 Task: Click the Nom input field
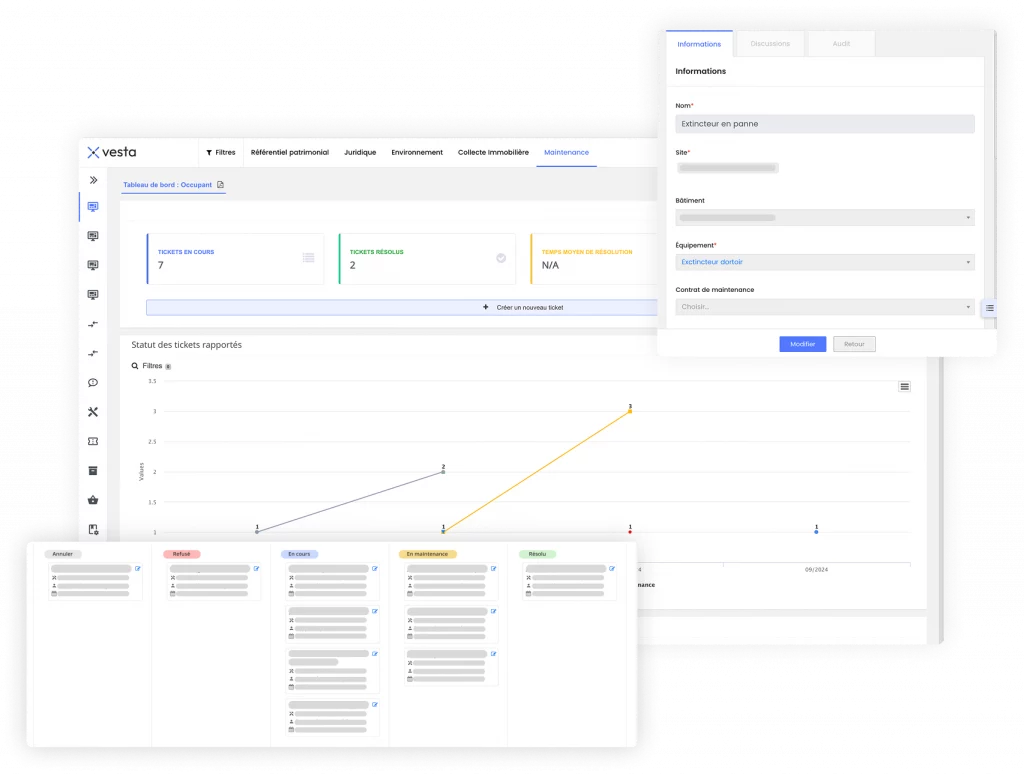pos(824,124)
